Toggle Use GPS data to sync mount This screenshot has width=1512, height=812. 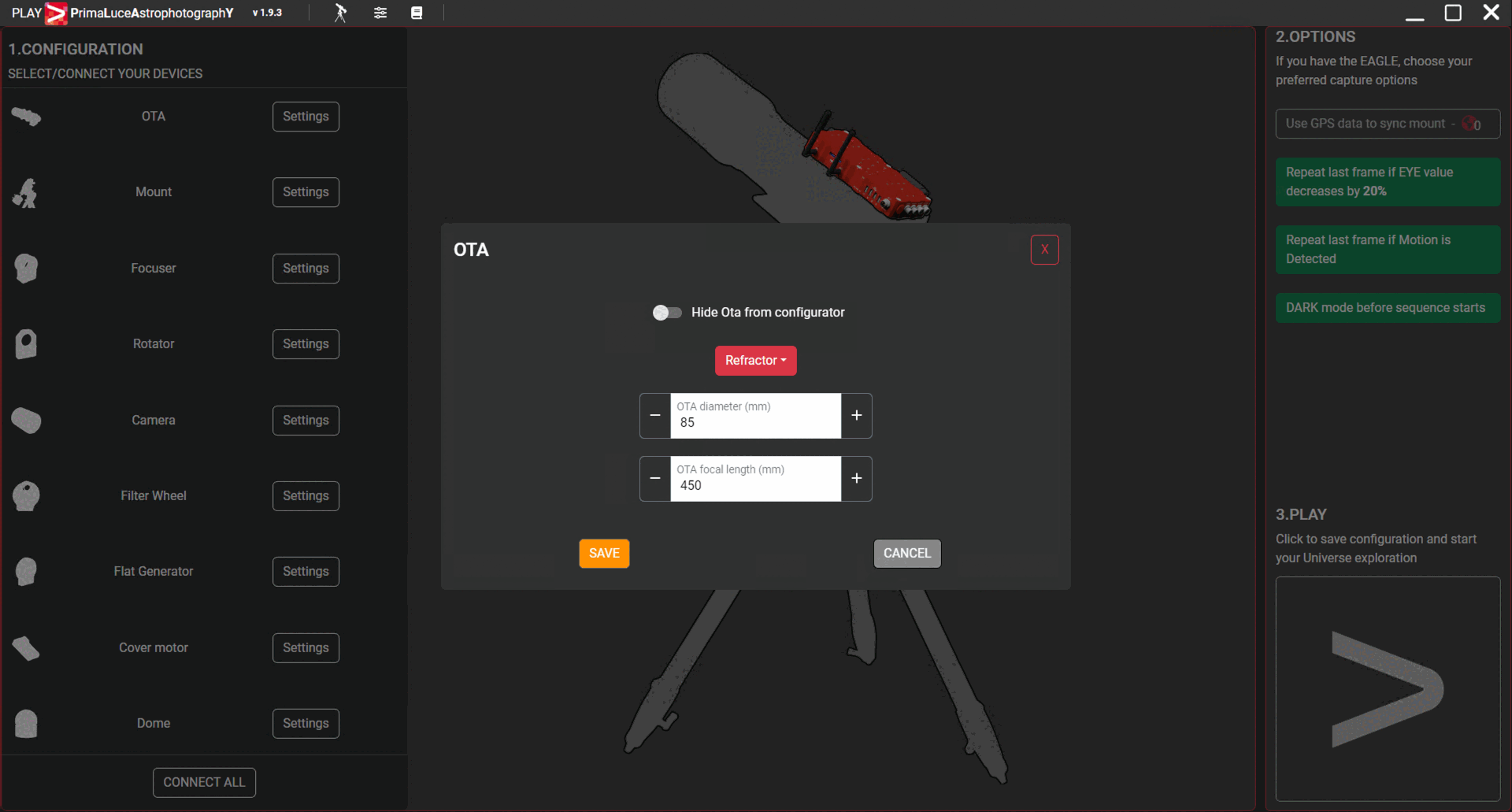1388,124
